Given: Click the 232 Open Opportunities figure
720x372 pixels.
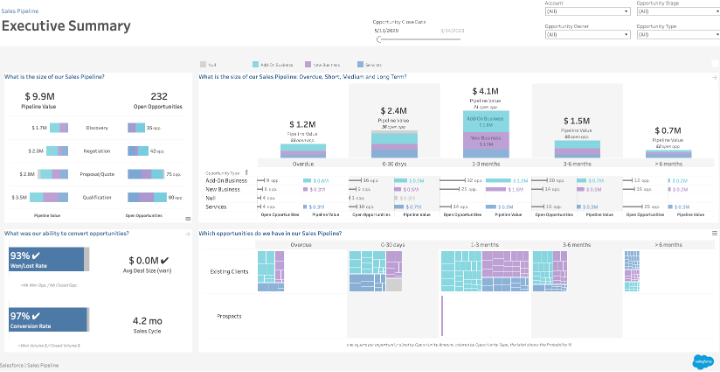Looking at the screenshot, I should (159, 96).
